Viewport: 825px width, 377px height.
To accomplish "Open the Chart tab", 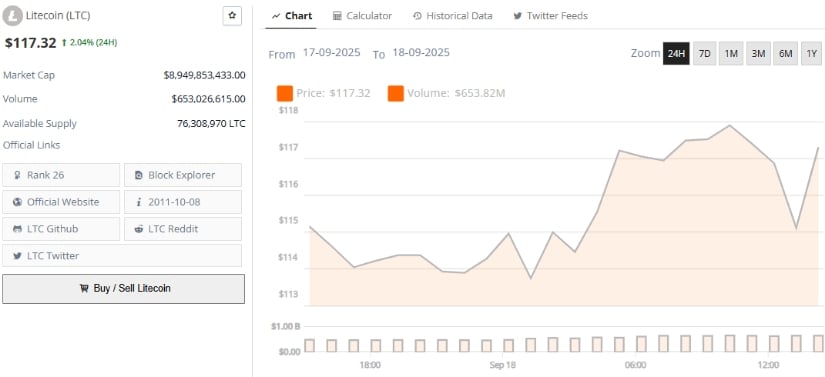I will (x=292, y=16).
